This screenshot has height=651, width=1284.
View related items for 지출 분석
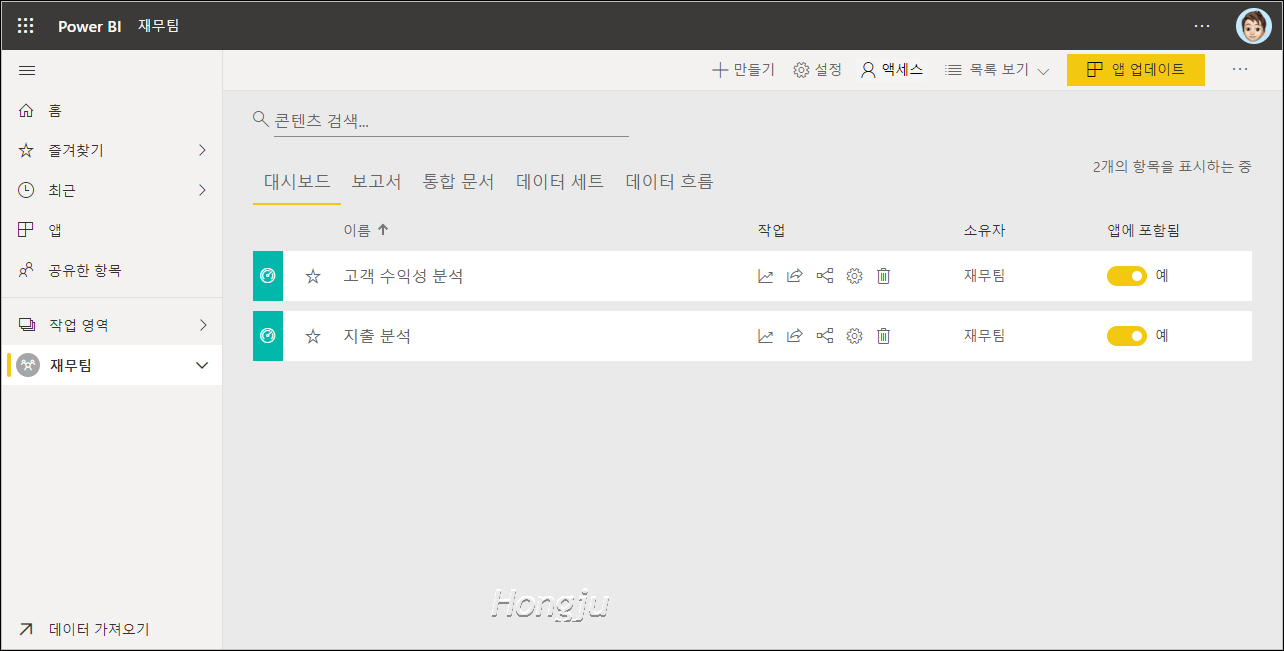(825, 336)
